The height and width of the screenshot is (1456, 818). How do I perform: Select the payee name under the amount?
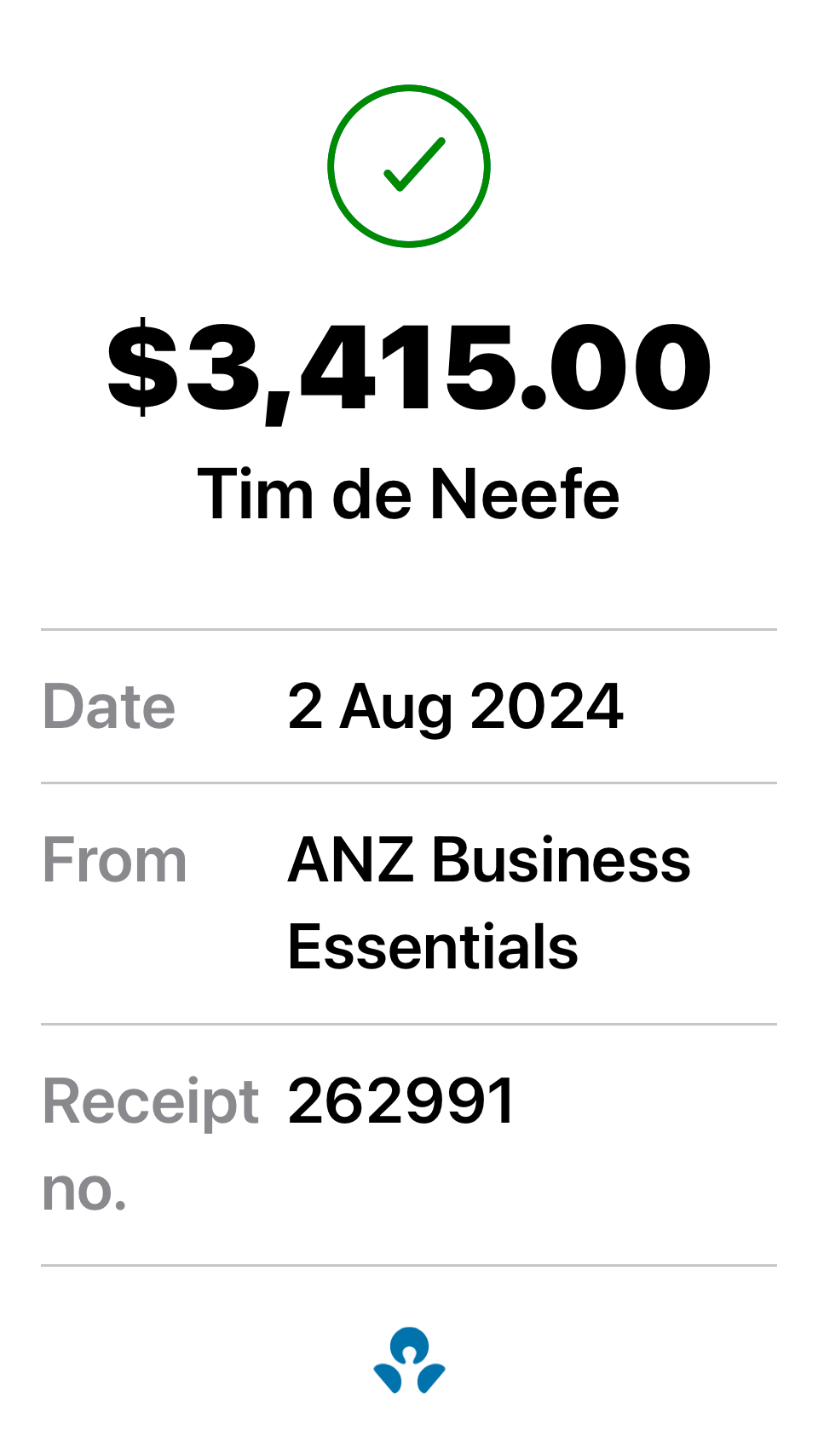point(409,494)
